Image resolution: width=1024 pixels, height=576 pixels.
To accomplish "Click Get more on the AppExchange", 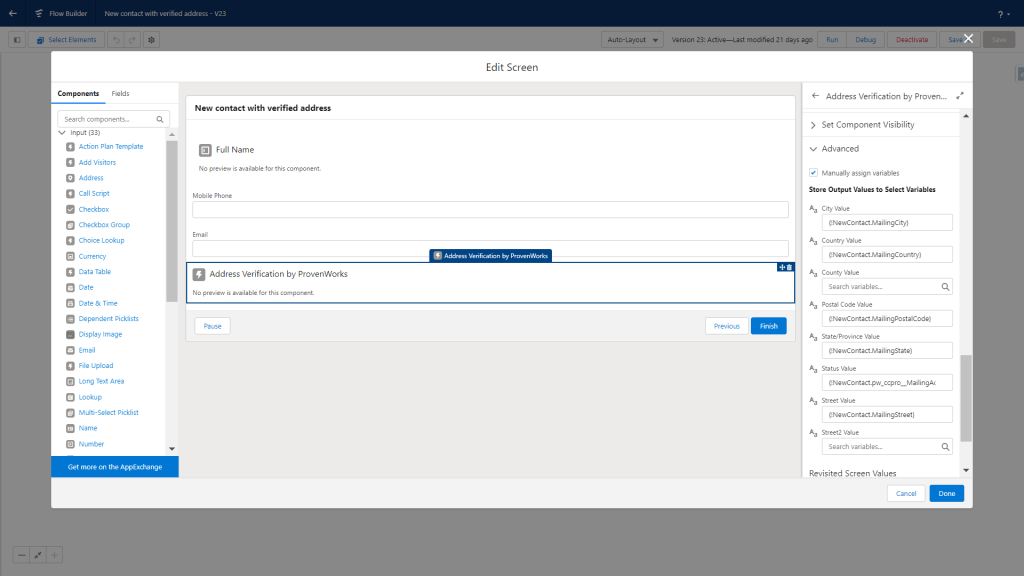I will (114, 466).
